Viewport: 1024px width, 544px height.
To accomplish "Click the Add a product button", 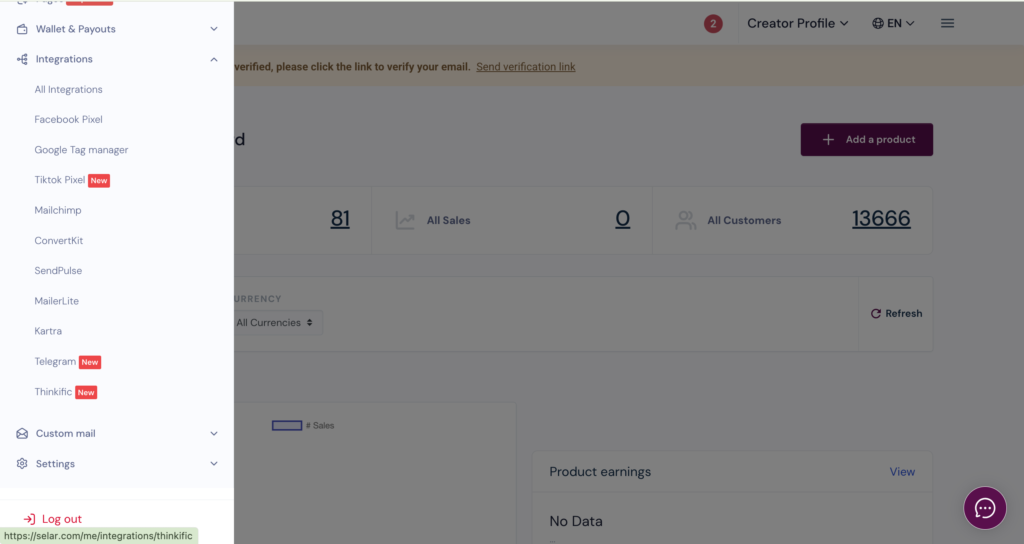I will pos(866,140).
